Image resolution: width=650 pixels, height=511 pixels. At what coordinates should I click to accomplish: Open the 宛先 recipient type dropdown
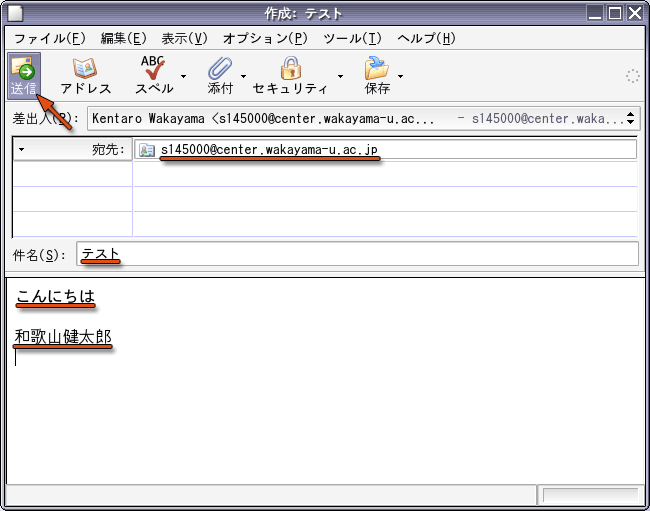coord(73,149)
